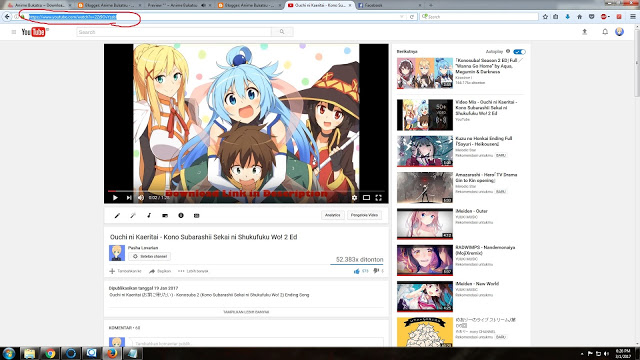Play the video with the play button
Screen dimensions: 640x360
tap(115, 198)
